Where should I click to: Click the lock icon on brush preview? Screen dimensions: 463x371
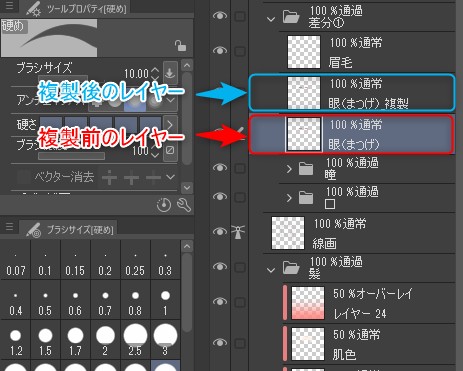180,46
